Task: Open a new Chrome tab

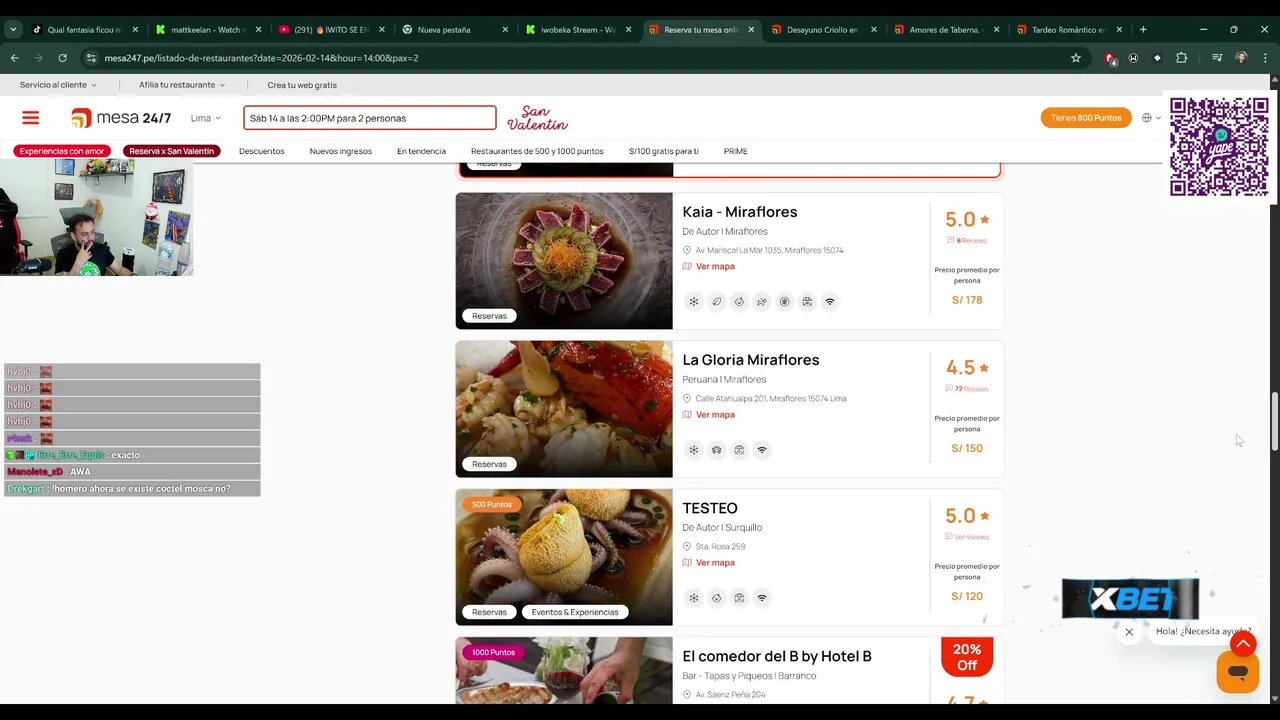Action: tap(1143, 29)
